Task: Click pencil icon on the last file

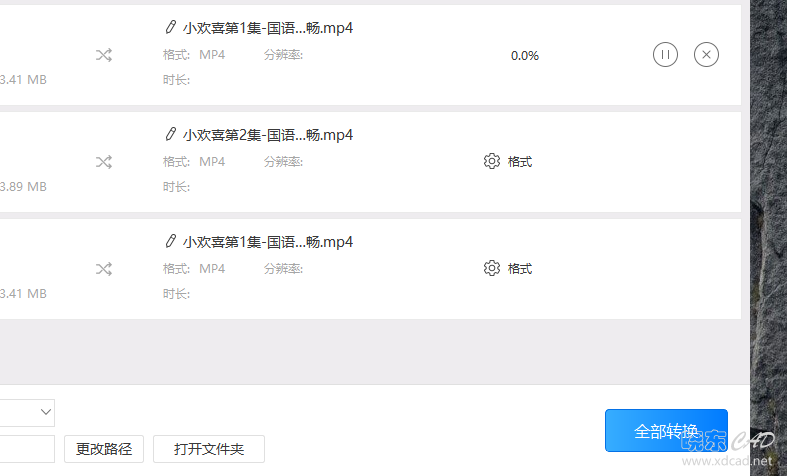Action: [x=171, y=241]
